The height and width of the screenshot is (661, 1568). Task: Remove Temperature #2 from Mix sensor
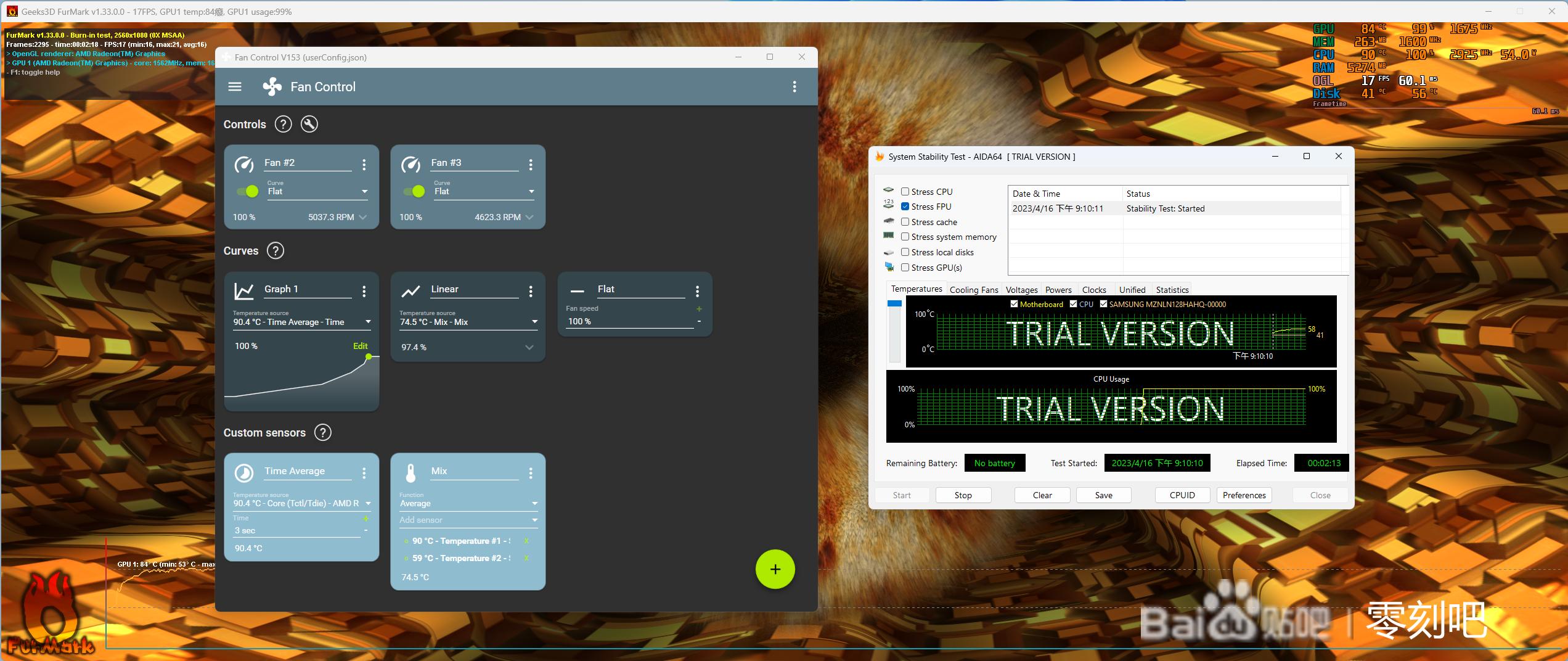526,558
